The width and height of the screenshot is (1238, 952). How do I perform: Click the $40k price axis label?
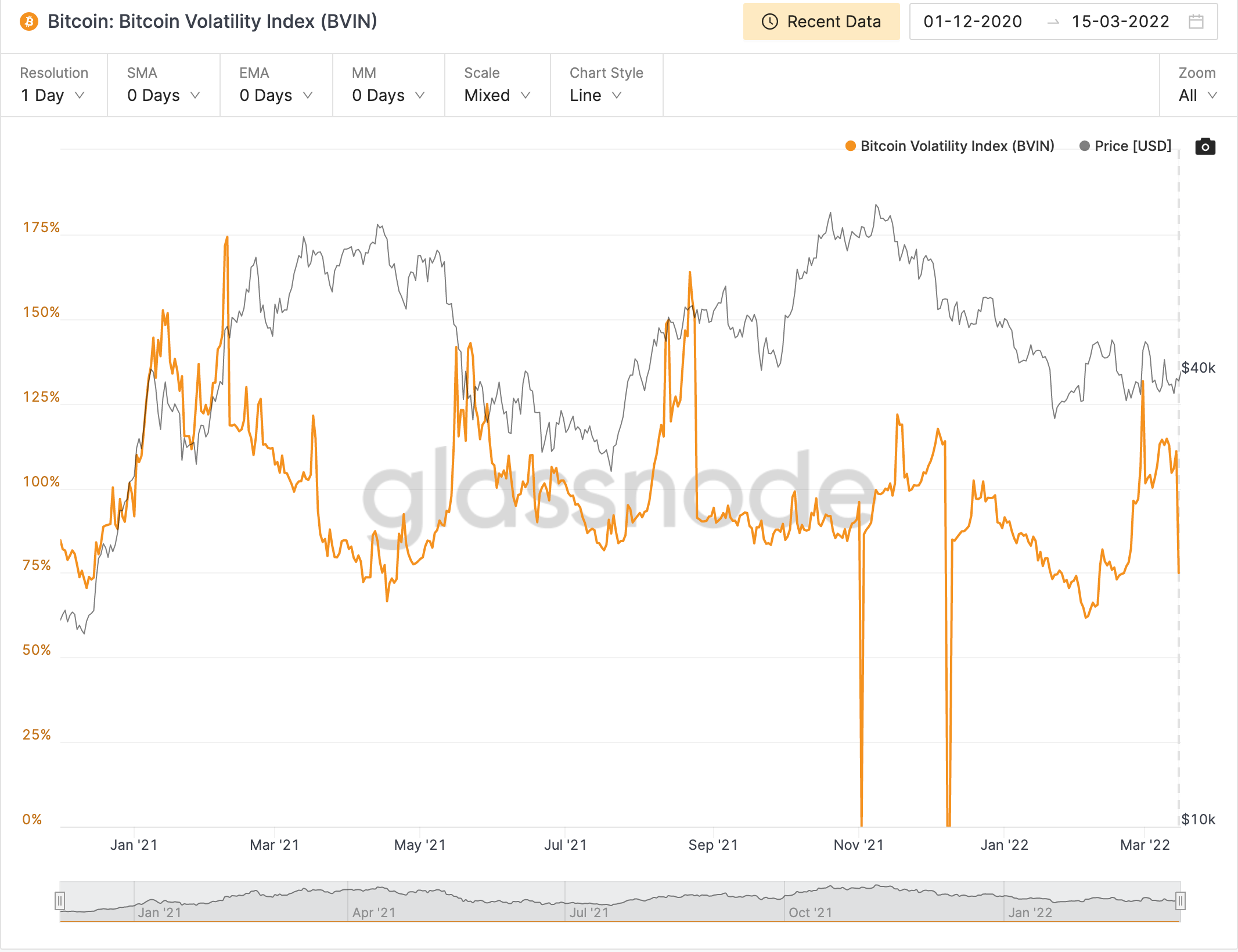pyautogui.click(x=1198, y=368)
